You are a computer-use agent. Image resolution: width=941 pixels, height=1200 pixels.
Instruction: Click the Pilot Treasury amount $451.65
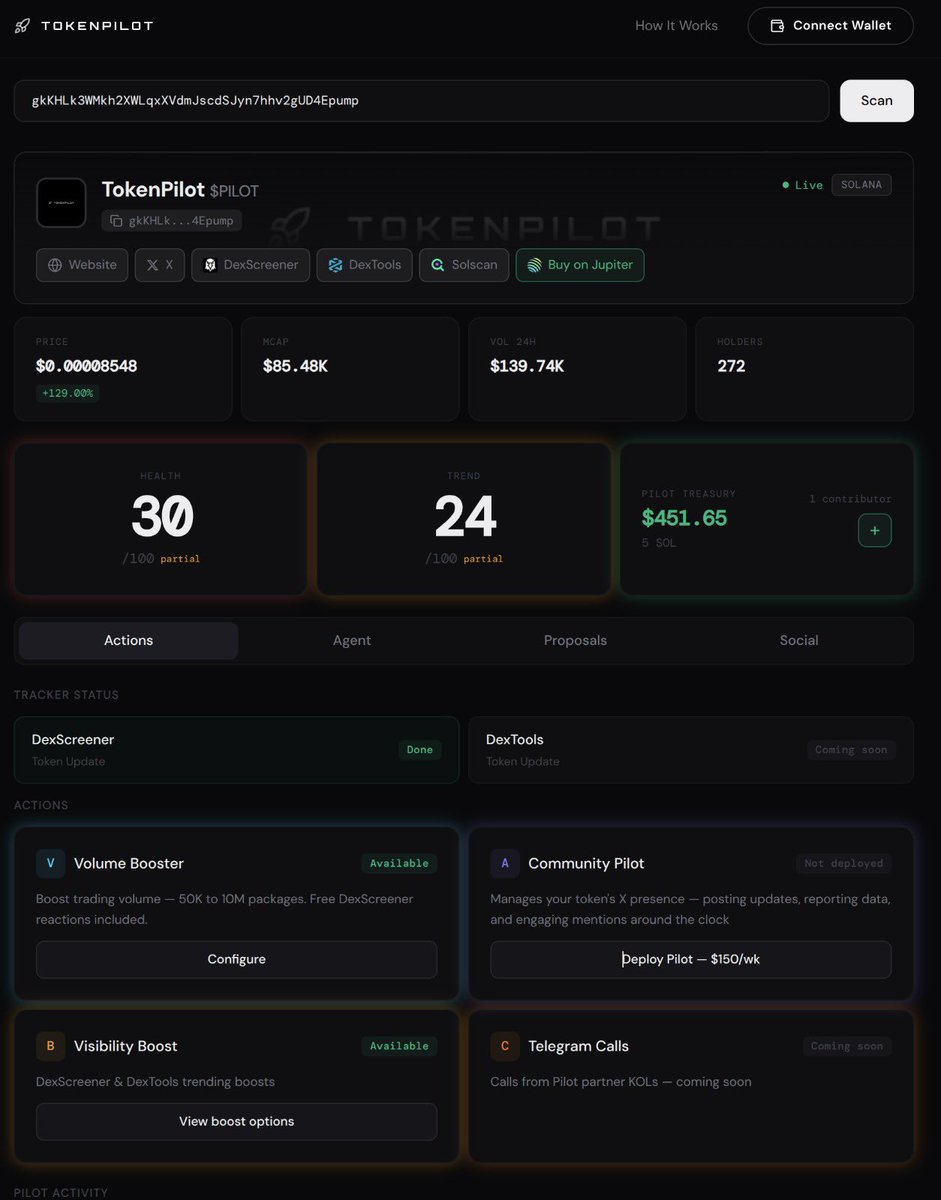tap(684, 518)
